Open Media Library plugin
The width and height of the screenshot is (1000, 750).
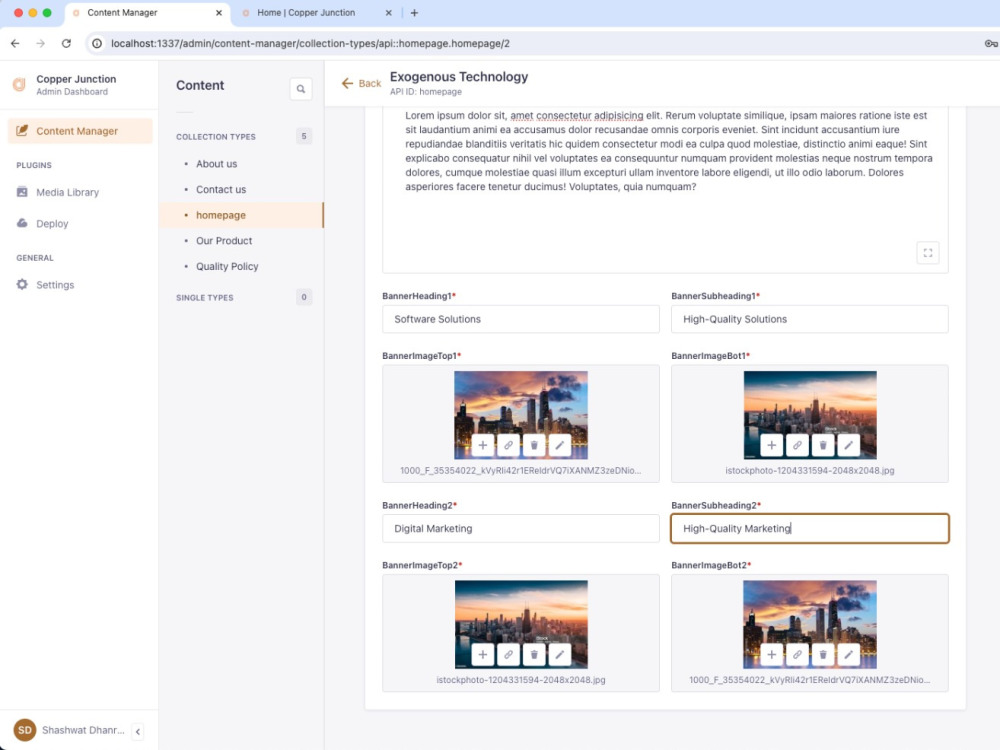pyautogui.click(x=68, y=192)
